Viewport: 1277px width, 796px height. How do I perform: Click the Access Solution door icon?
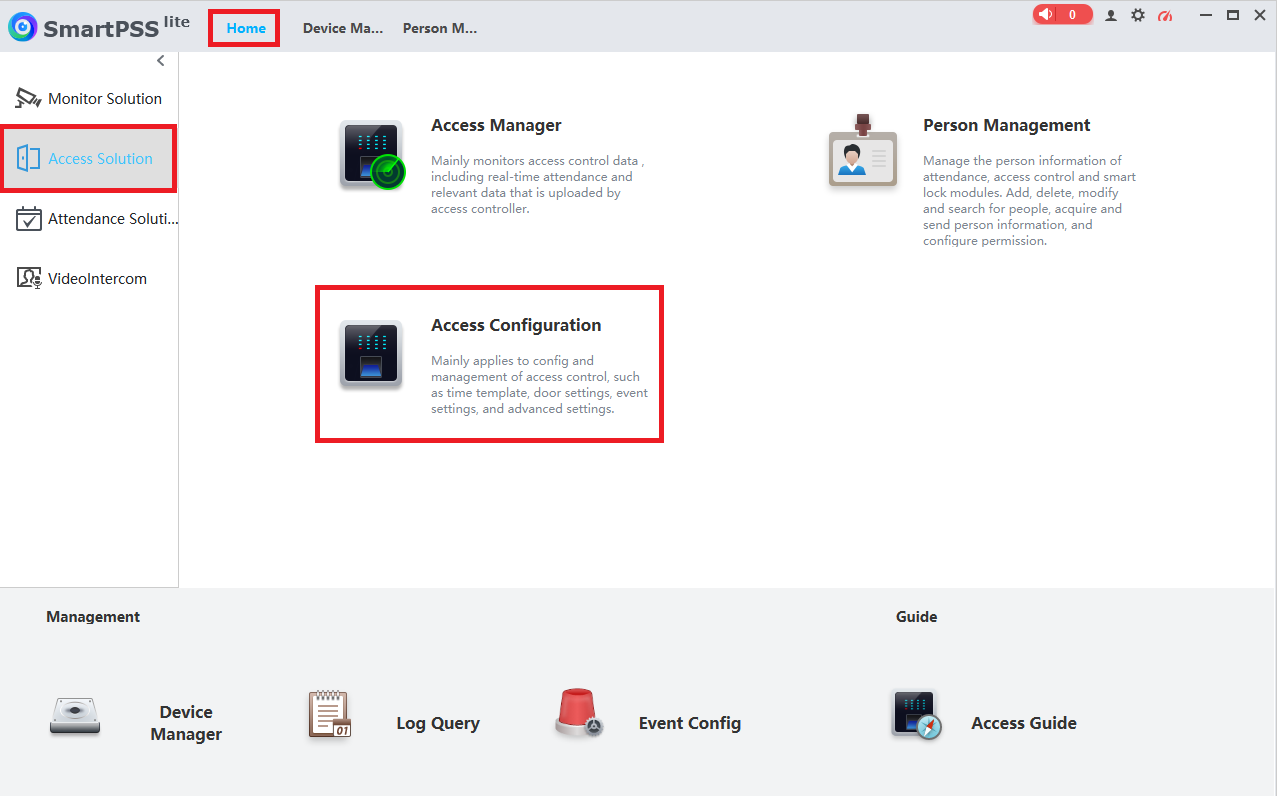tap(28, 158)
